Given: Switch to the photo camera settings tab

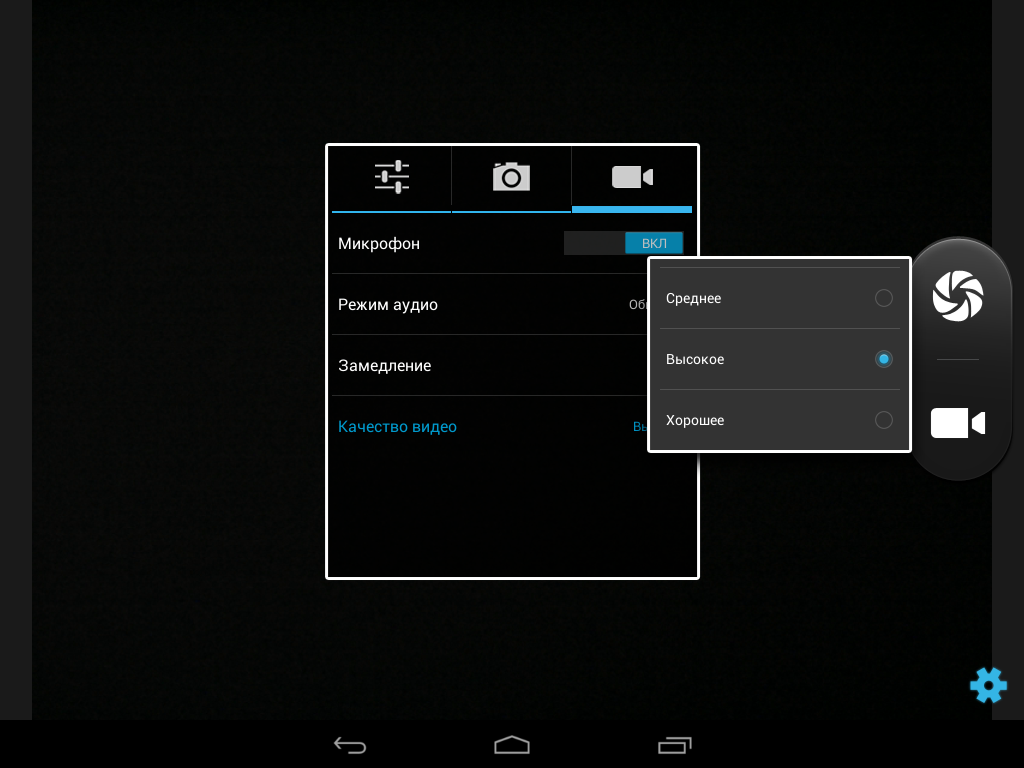Looking at the screenshot, I should click(511, 177).
